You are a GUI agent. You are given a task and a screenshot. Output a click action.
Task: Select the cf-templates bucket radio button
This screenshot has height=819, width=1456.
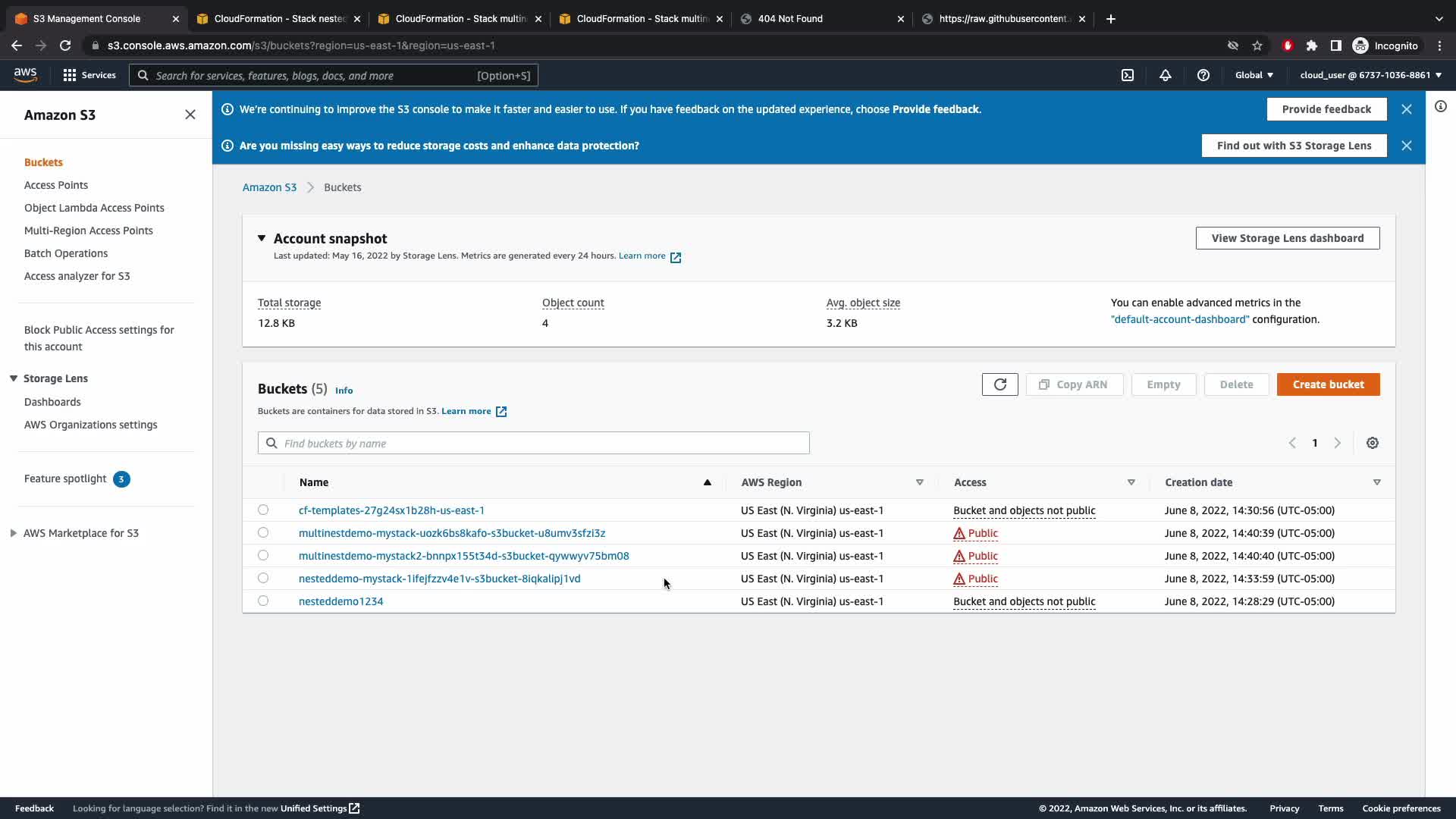pos(263,510)
